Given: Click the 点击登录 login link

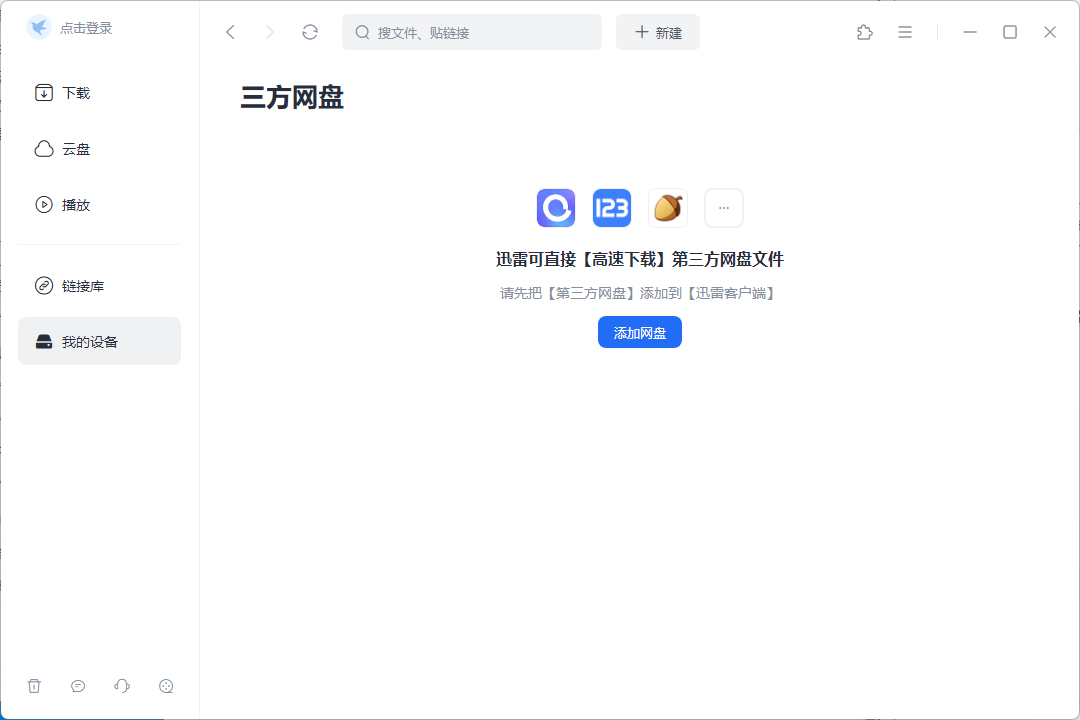Looking at the screenshot, I should (x=86, y=28).
